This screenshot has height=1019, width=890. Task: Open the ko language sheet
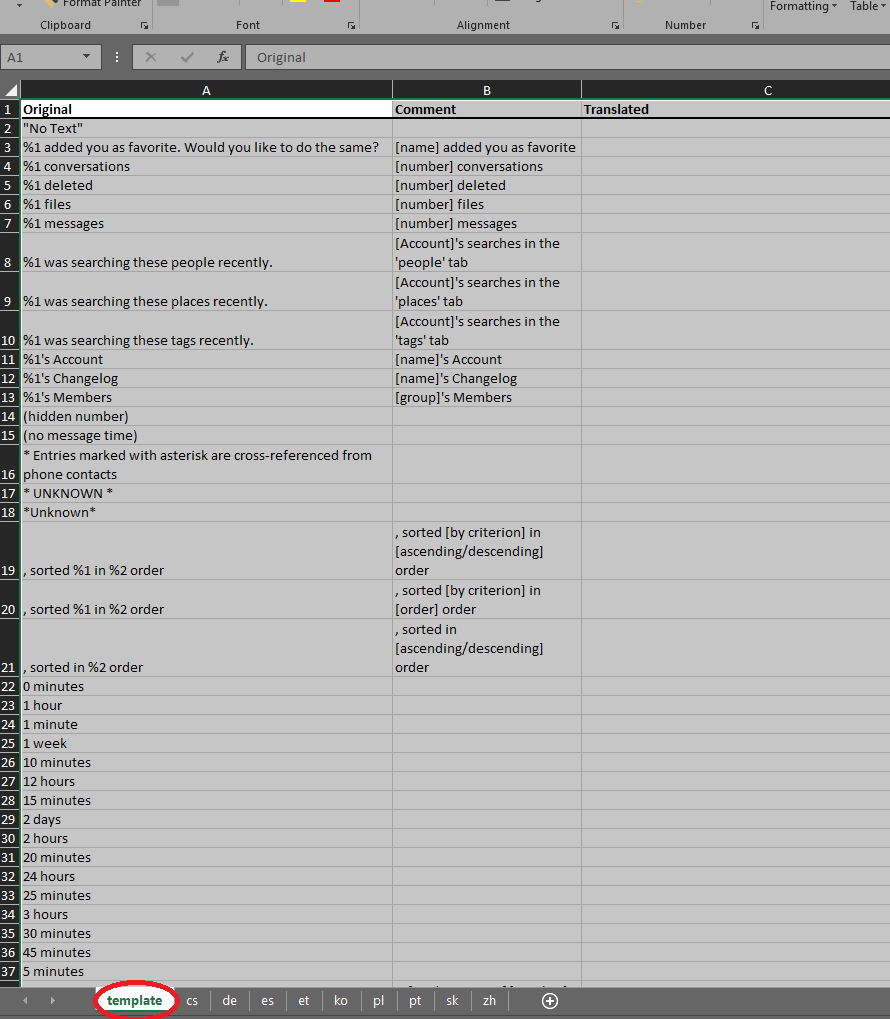click(340, 1000)
